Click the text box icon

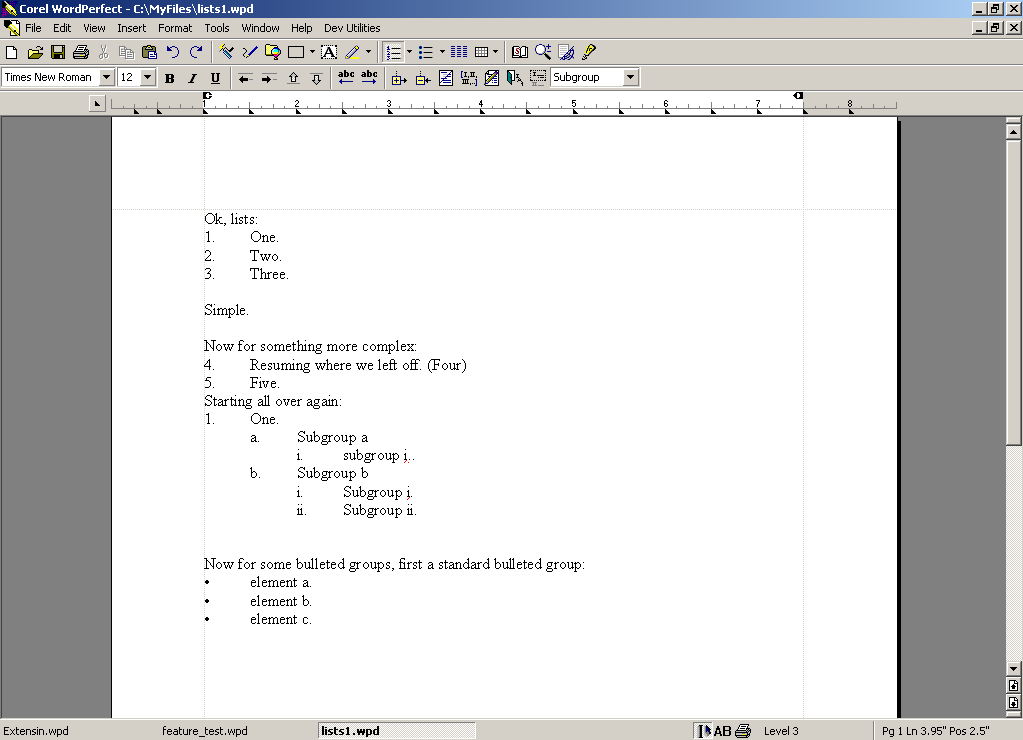(329, 52)
